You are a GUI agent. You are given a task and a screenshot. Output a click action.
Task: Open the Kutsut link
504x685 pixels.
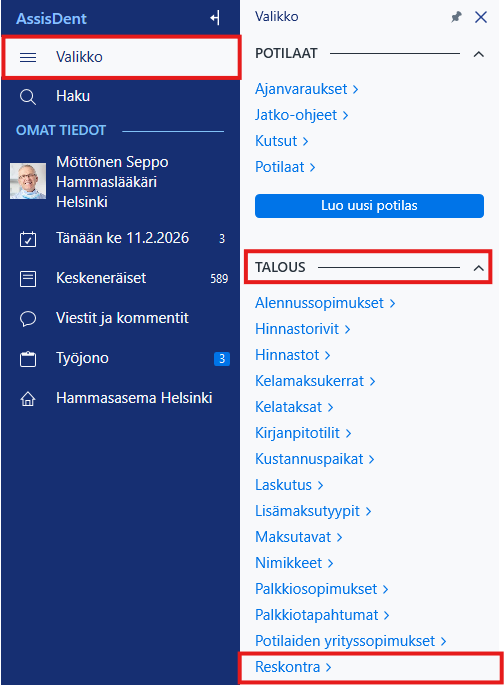(282, 141)
